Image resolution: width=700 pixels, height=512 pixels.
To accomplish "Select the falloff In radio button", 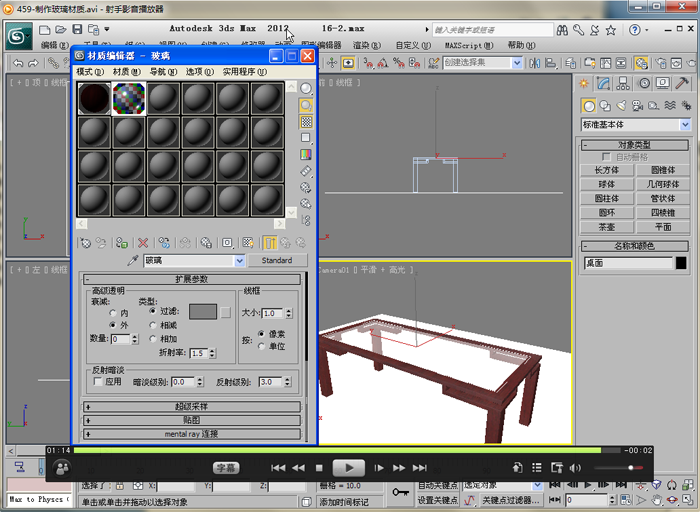I will pos(113,313).
